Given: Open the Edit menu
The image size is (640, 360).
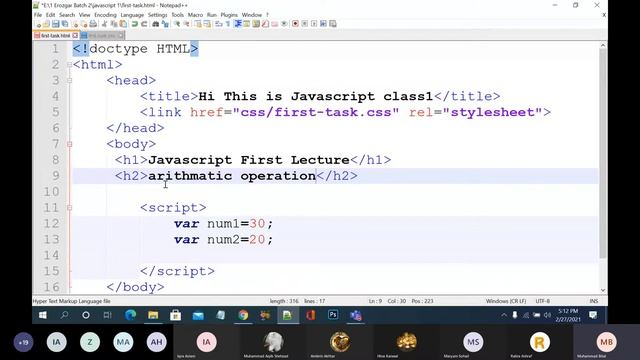Looking at the screenshot, I should click(51, 15).
